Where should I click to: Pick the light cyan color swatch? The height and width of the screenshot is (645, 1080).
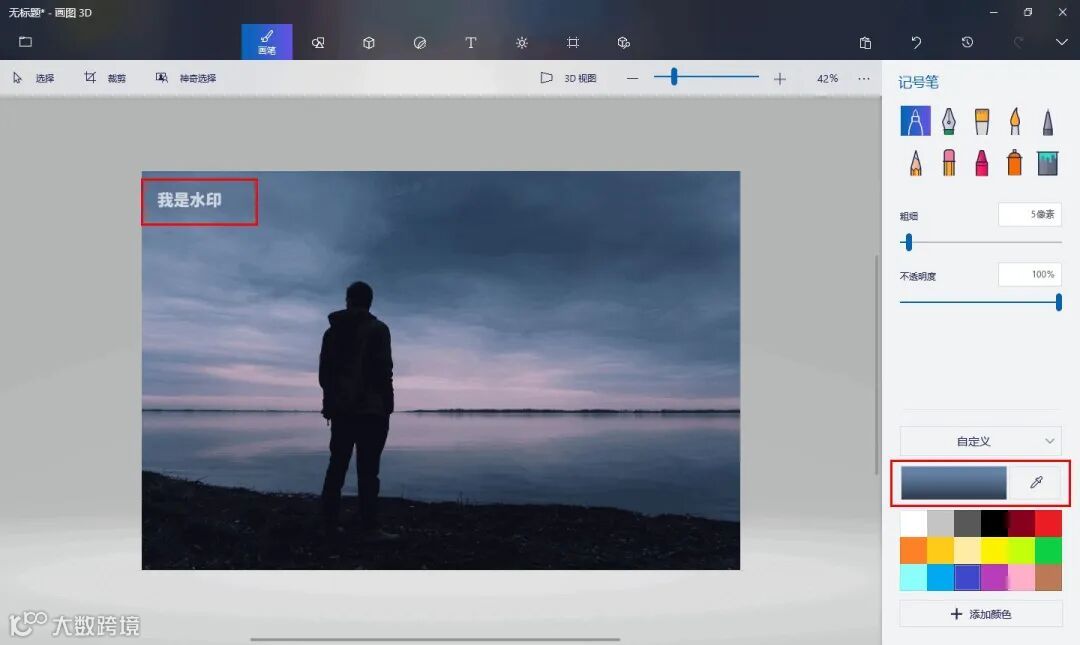click(x=913, y=577)
